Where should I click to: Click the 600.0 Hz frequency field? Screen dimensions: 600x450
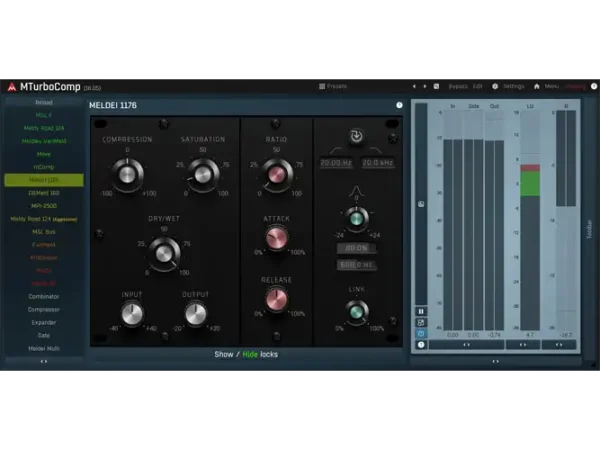point(356,265)
